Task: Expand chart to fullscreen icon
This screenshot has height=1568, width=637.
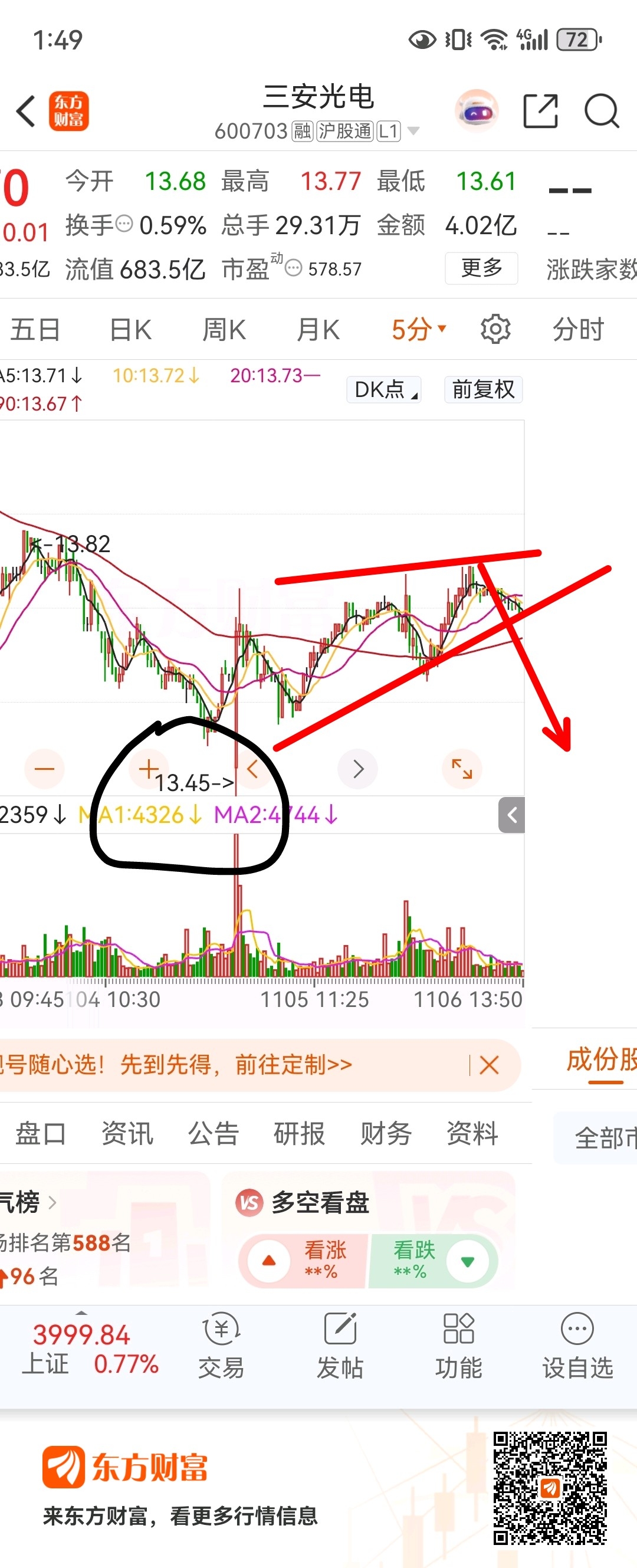Action: click(x=462, y=769)
